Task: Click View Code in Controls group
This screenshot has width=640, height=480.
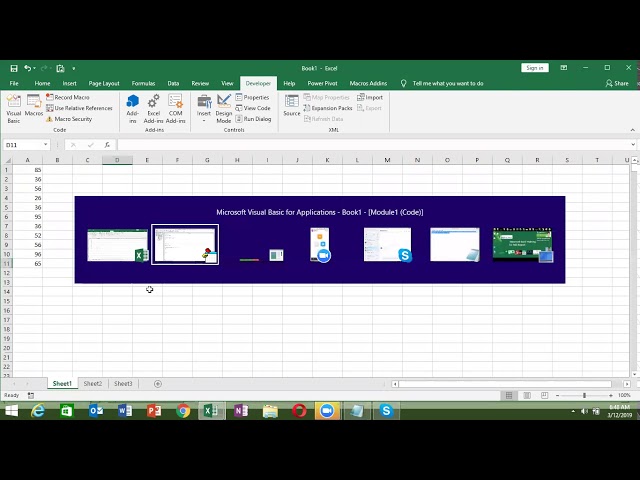Action: (x=253, y=108)
